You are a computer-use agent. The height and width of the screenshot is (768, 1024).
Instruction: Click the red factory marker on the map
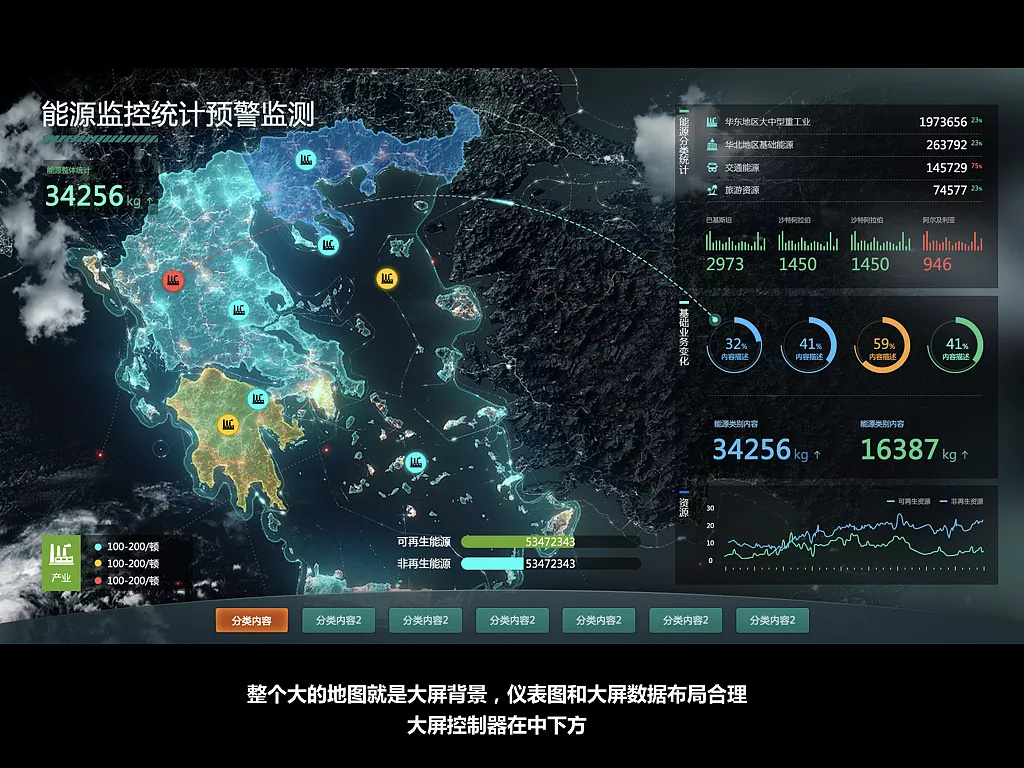[173, 281]
